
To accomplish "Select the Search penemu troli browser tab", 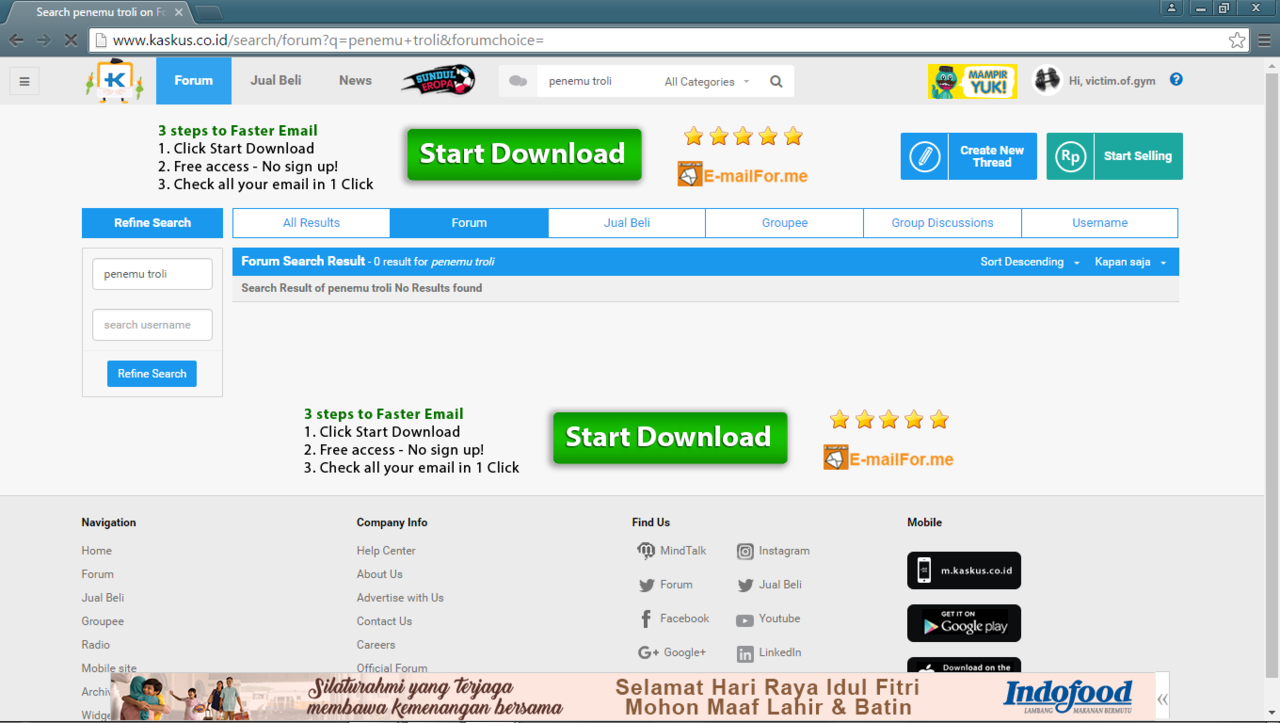I will coord(100,12).
